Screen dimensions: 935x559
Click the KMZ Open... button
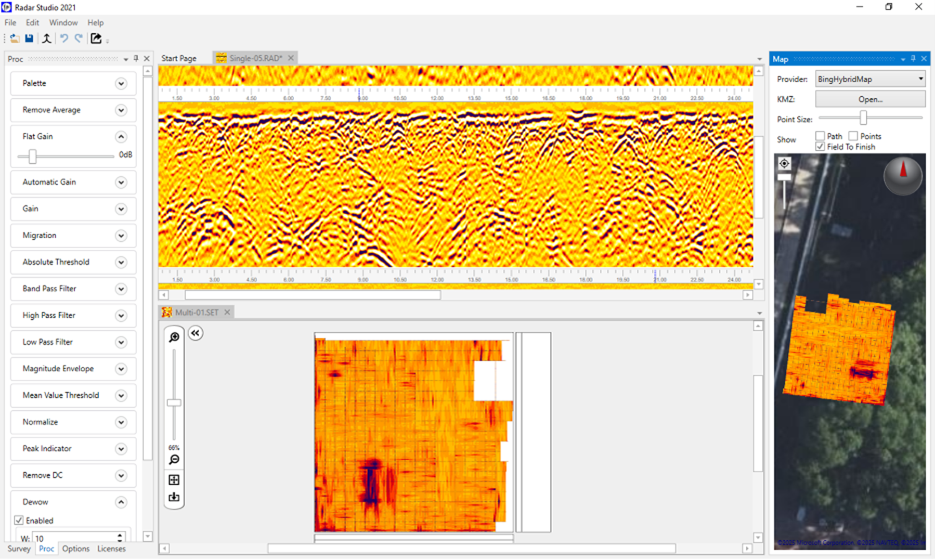(870, 99)
